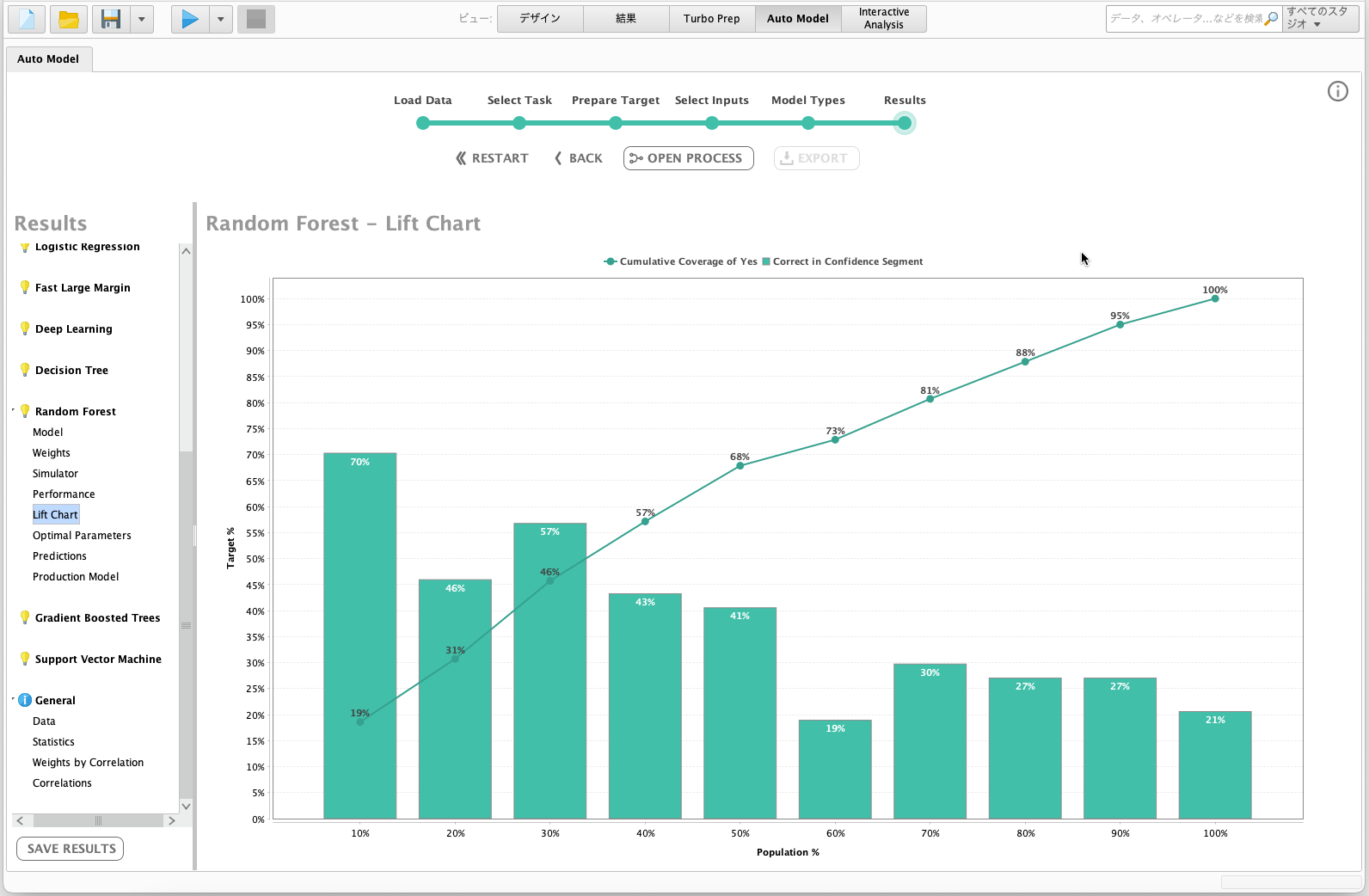Click the SAVE RESULTS button

[x=71, y=849]
